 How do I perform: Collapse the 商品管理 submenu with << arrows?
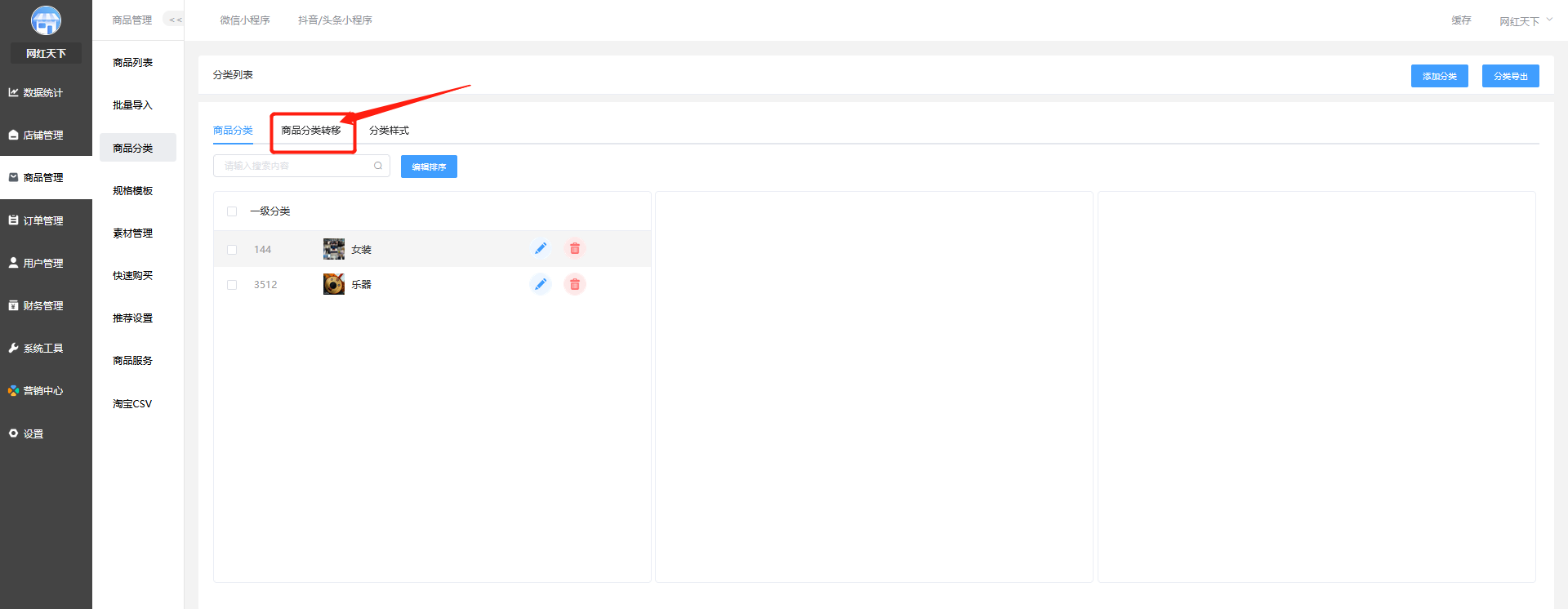click(x=175, y=20)
